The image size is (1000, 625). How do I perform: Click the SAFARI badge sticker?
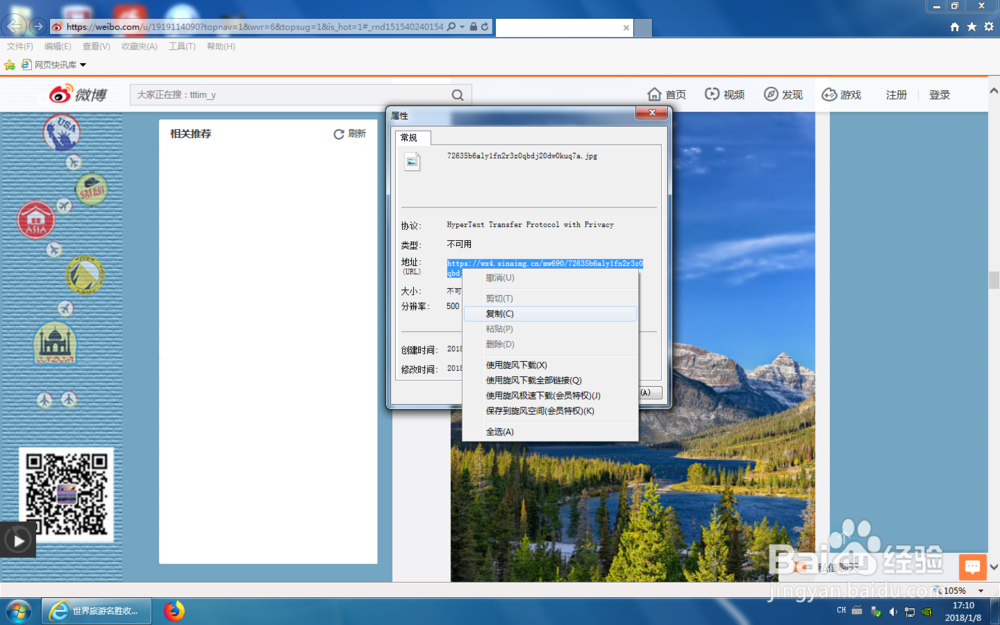[x=91, y=189]
